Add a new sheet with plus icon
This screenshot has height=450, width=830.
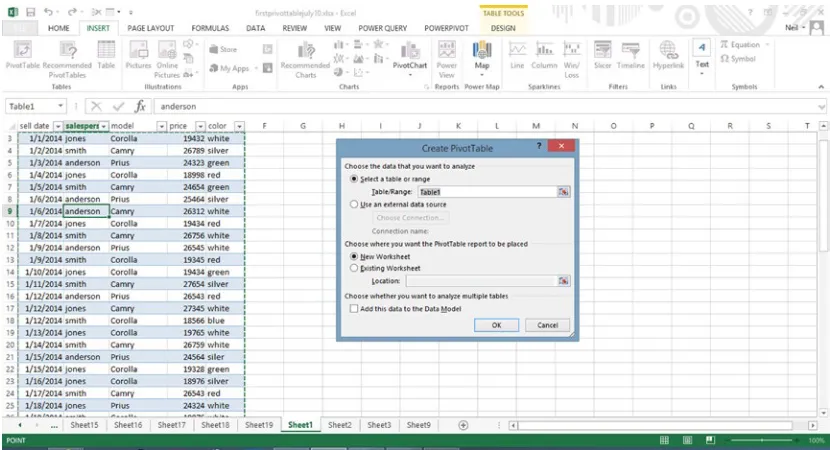coord(463,425)
